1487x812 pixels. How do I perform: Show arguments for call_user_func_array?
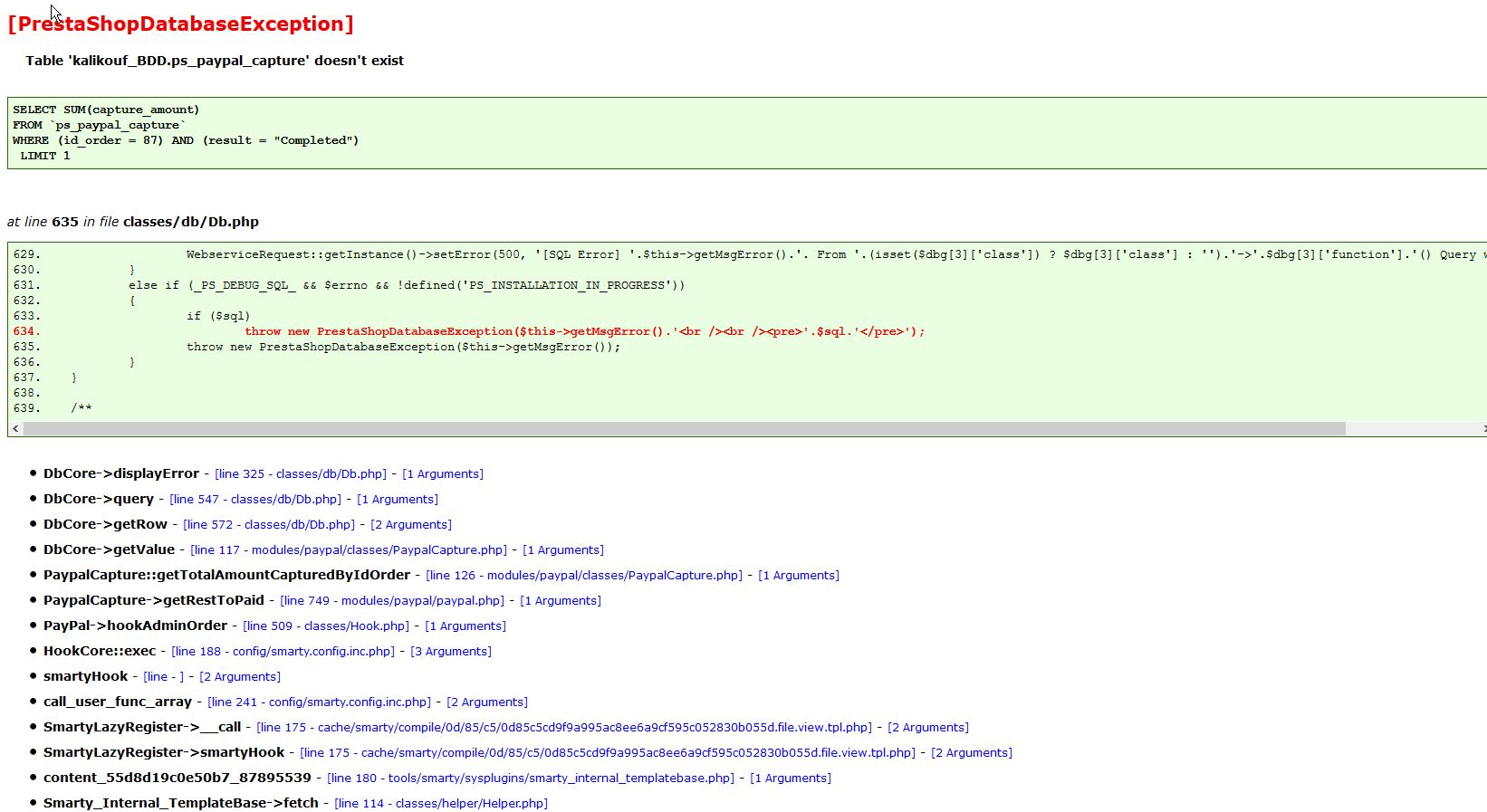point(487,702)
